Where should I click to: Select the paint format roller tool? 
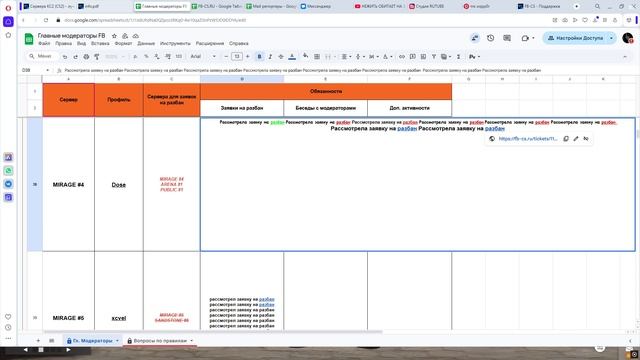(97, 57)
